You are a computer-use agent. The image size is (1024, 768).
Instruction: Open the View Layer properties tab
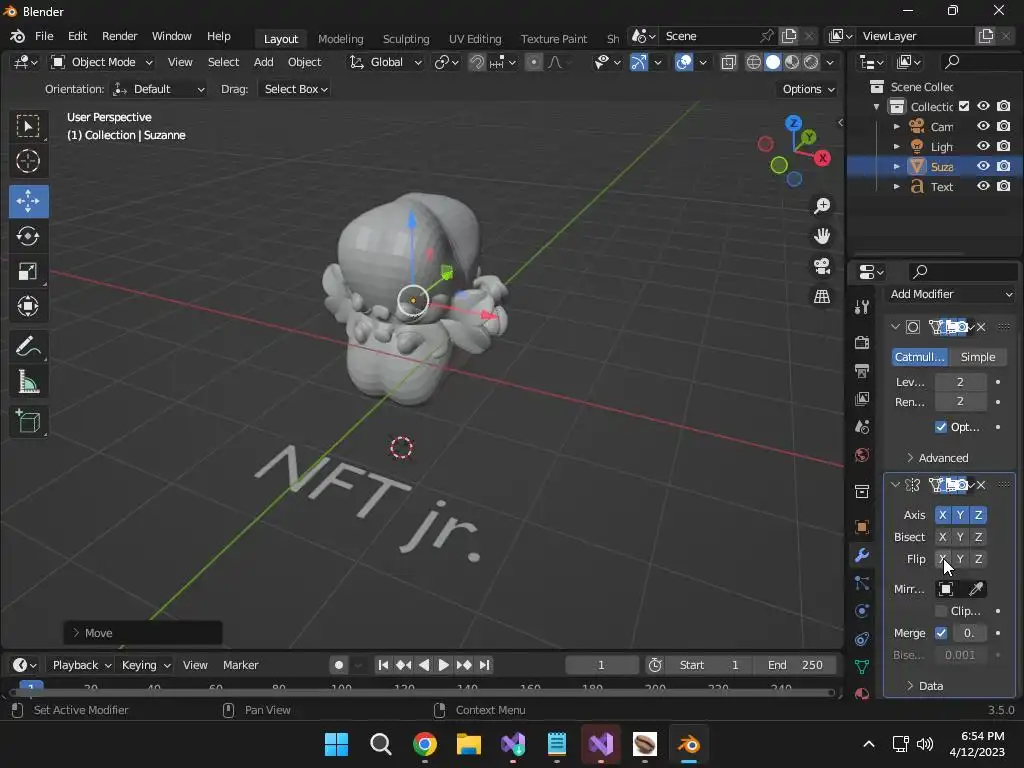(x=862, y=399)
